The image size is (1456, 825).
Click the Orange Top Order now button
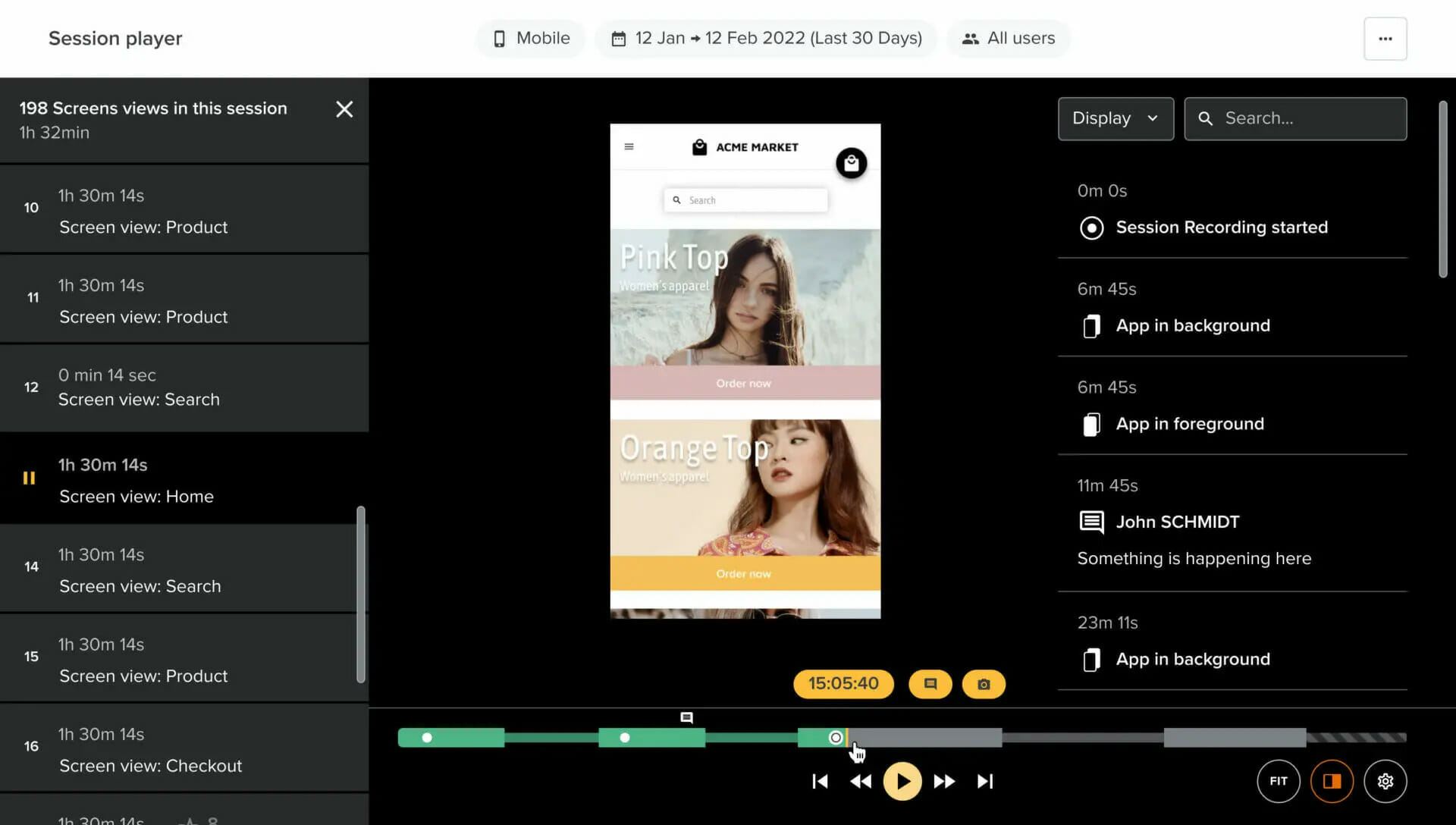click(x=745, y=573)
